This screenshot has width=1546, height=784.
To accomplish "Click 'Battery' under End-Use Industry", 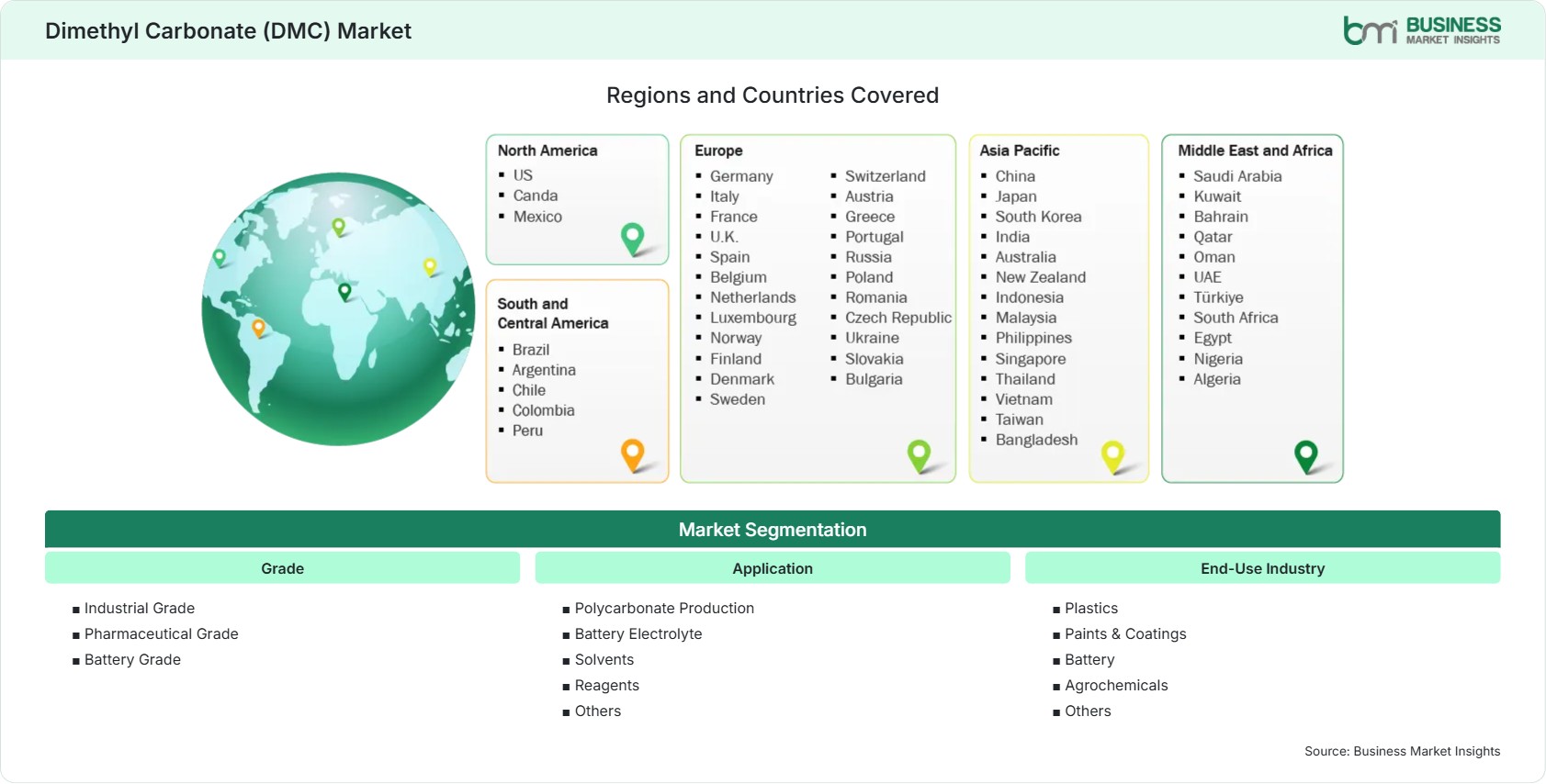I will pos(1089,659).
